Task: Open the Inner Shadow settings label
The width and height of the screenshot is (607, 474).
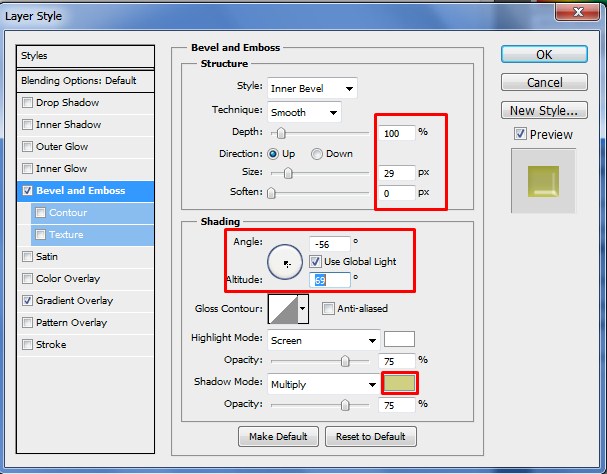Action: [x=69, y=125]
